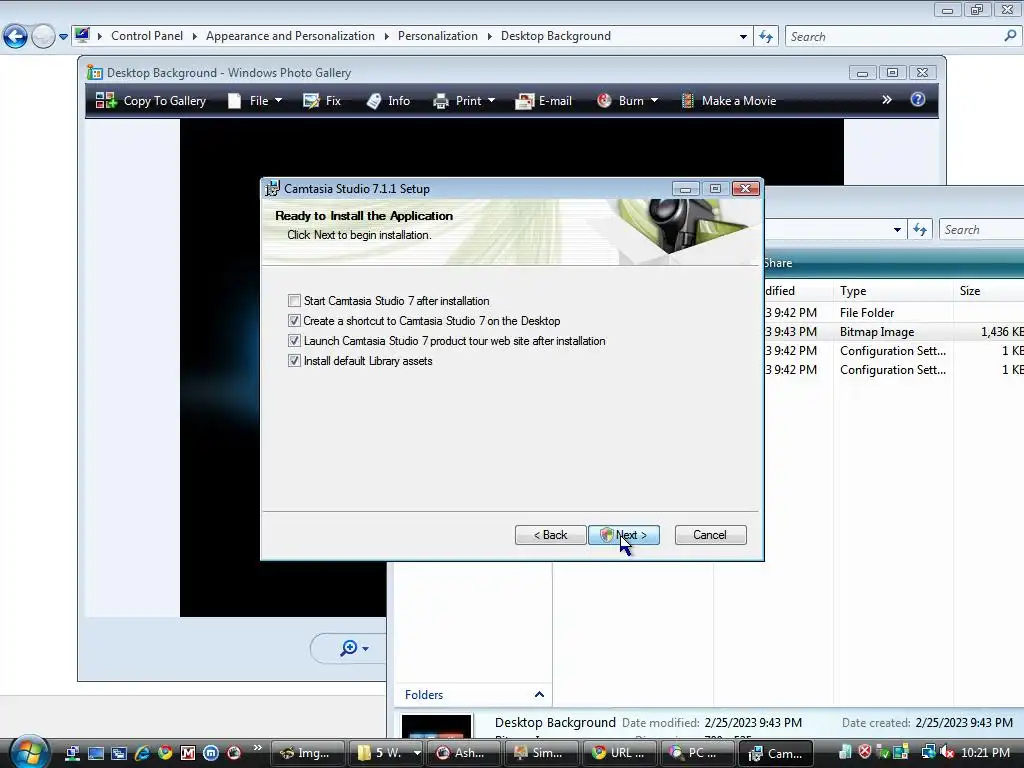This screenshot has width=1024, height=768.
Task: Click the blue circle m quick launch icon
Action: coord(210,753)
